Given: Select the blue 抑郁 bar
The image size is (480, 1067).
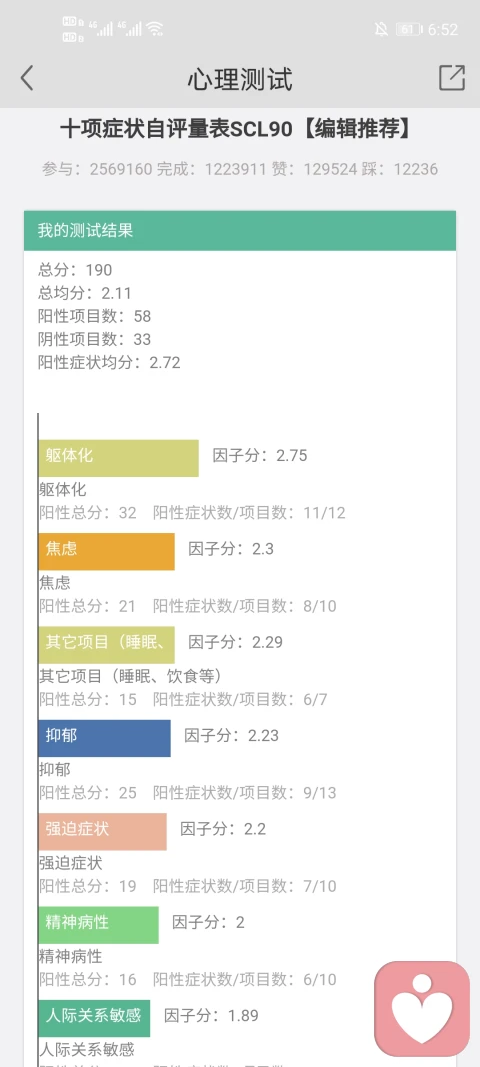Looking at the screenshot, I should tap(104, 738).
